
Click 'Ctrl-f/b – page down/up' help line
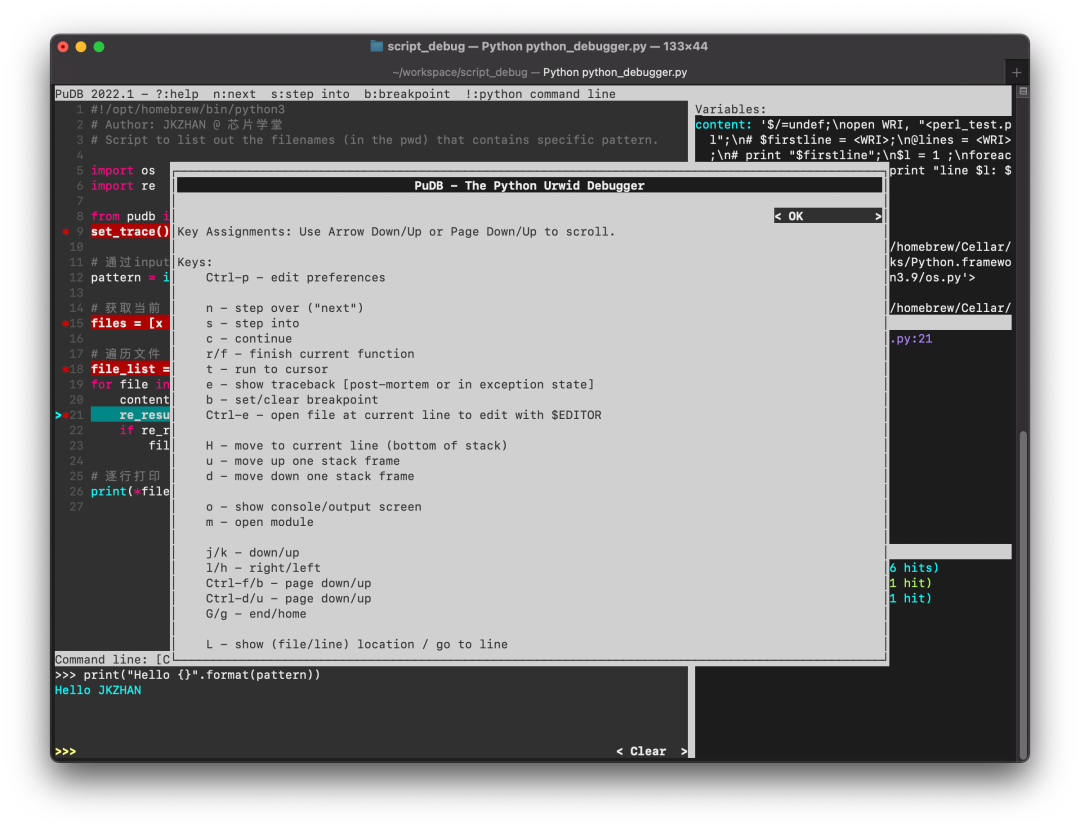288,583
